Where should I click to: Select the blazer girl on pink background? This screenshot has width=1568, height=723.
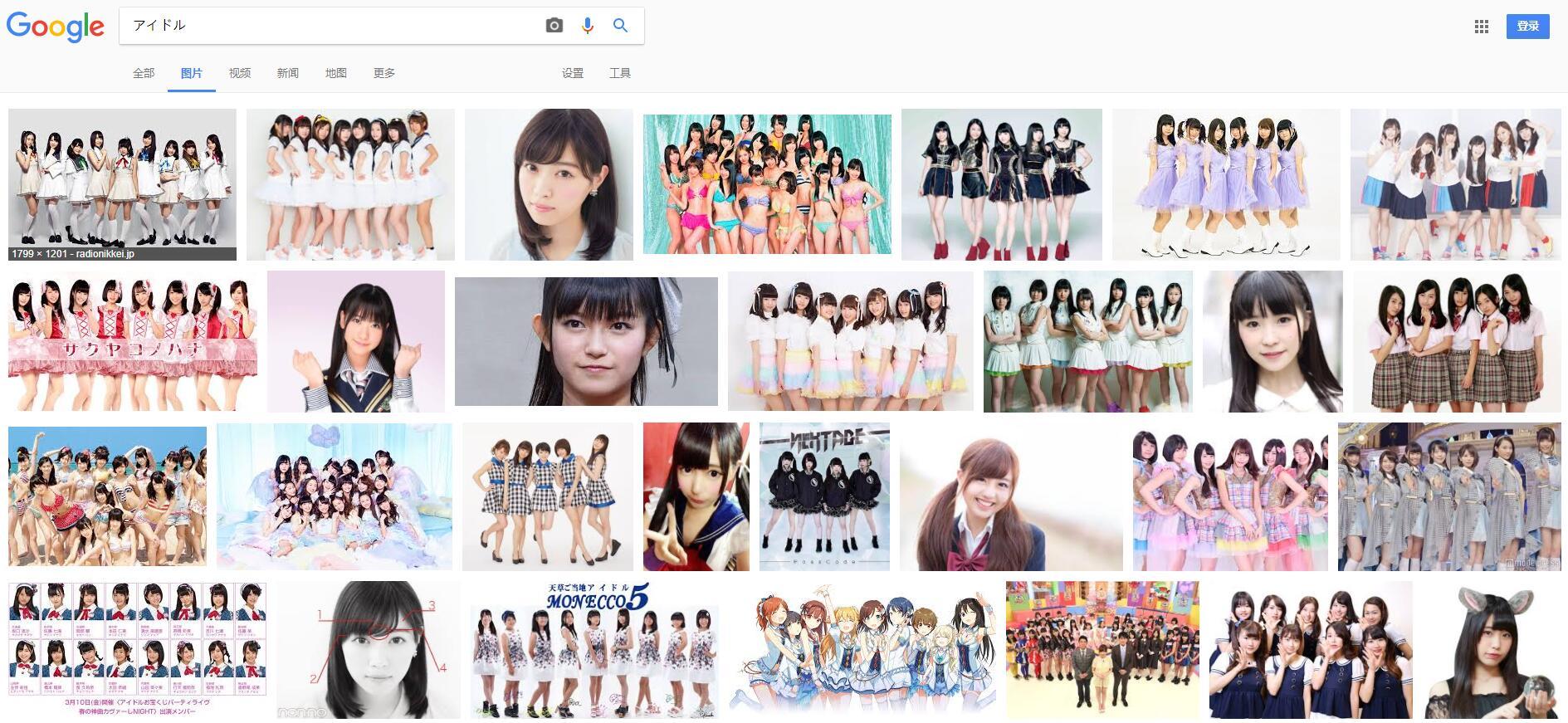click(356, 341)
